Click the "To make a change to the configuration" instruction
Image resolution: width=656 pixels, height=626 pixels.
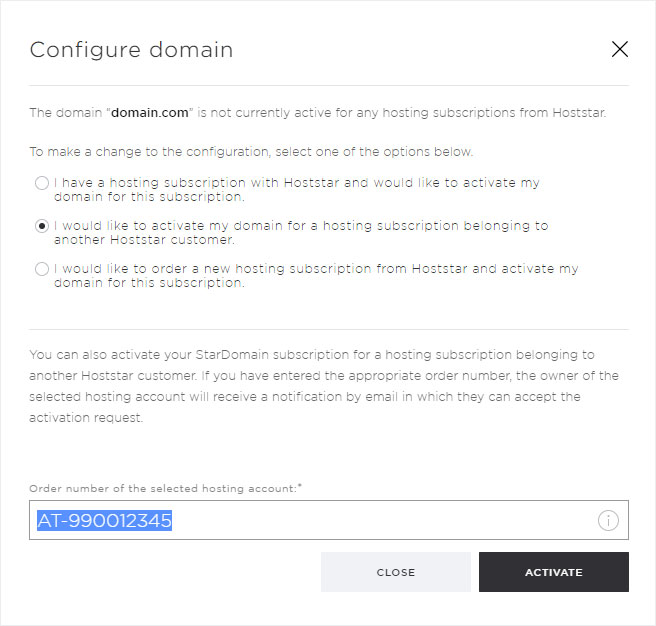[x=251, y=151]
